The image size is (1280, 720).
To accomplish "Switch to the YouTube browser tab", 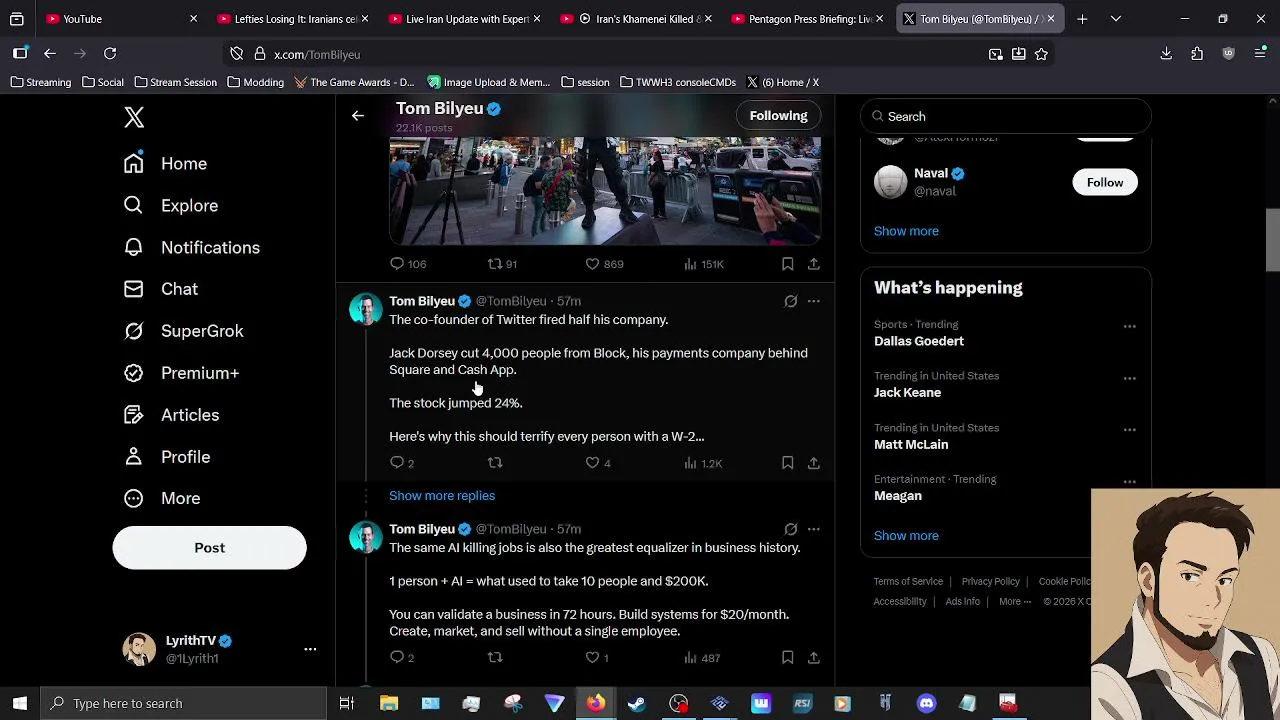I will [122, 19].
